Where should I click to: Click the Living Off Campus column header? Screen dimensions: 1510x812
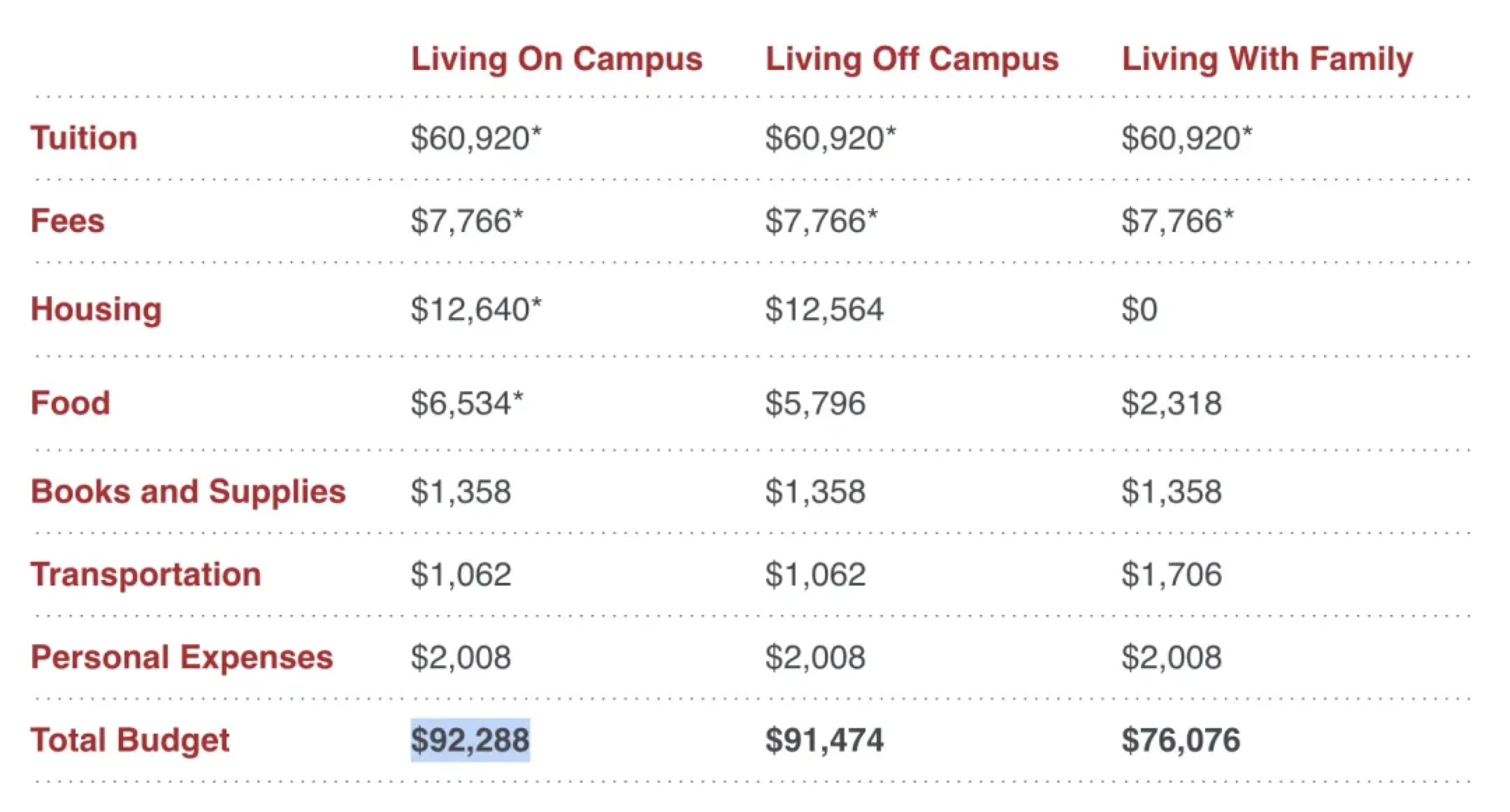coord(912,59)
